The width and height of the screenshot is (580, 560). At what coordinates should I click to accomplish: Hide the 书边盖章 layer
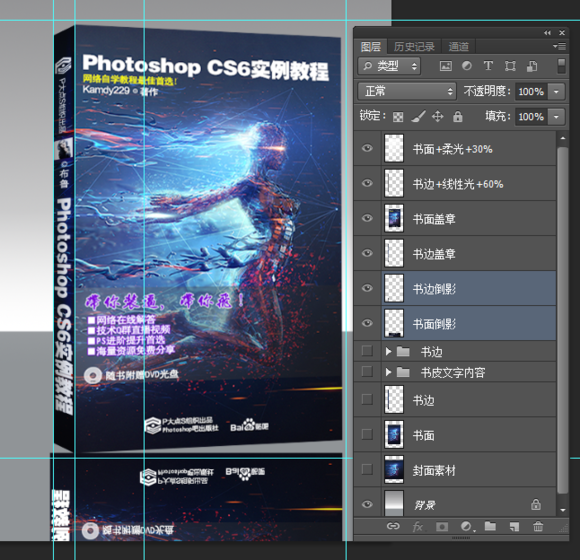(x=367, y=253)
